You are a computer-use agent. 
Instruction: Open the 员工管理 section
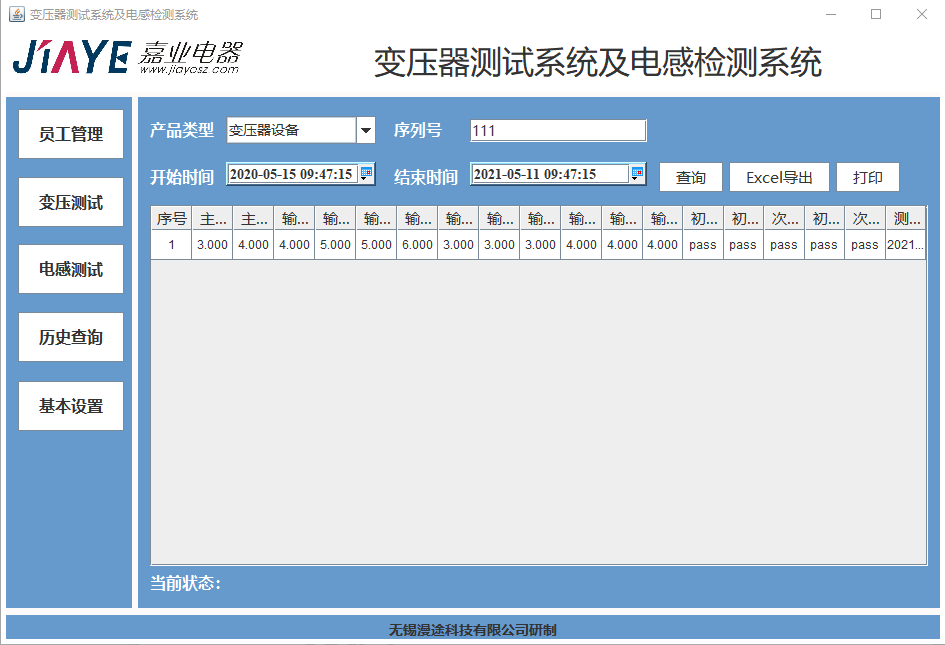click(71, 134)
